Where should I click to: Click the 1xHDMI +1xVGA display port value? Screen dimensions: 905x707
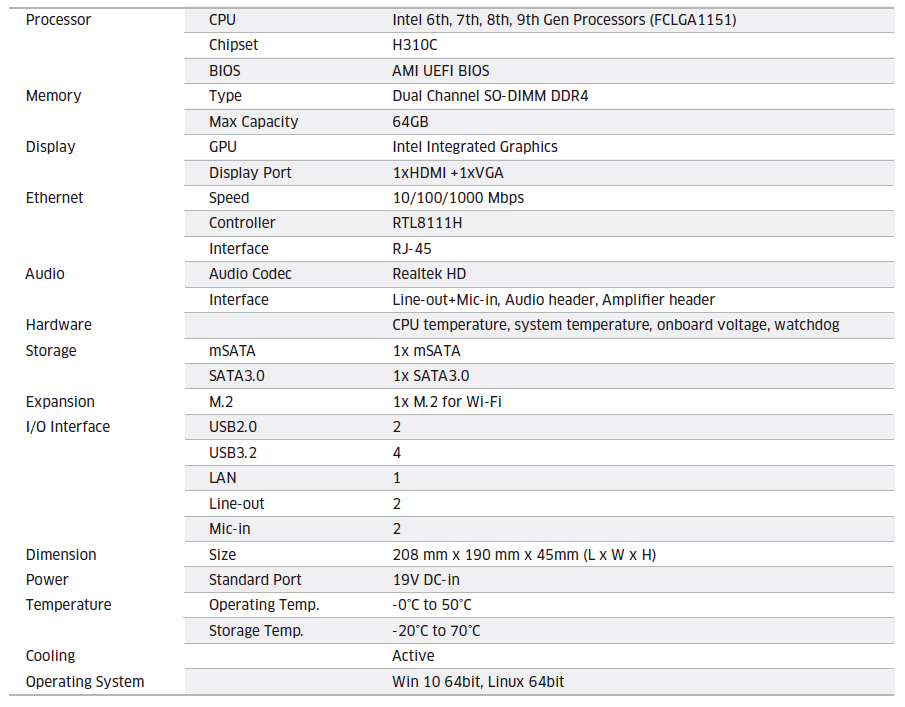(448, 173)
